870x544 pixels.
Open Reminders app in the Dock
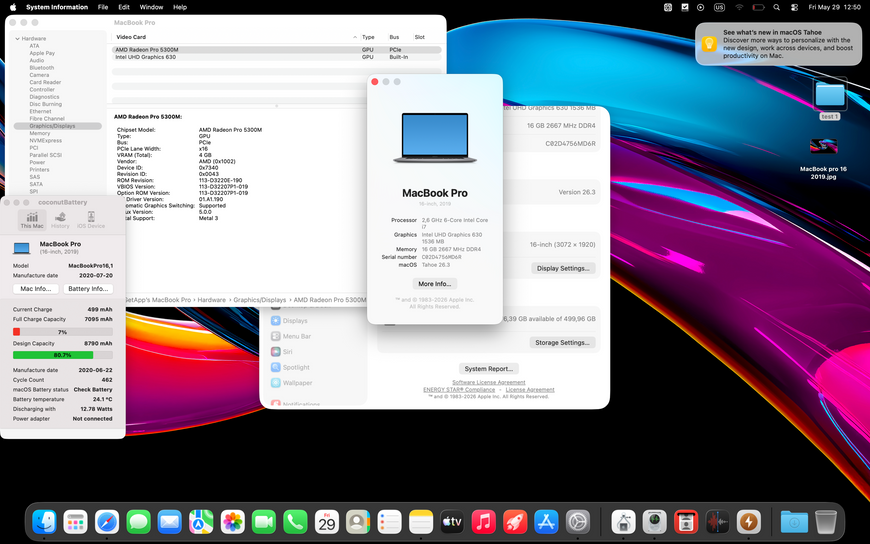[390, 522]
